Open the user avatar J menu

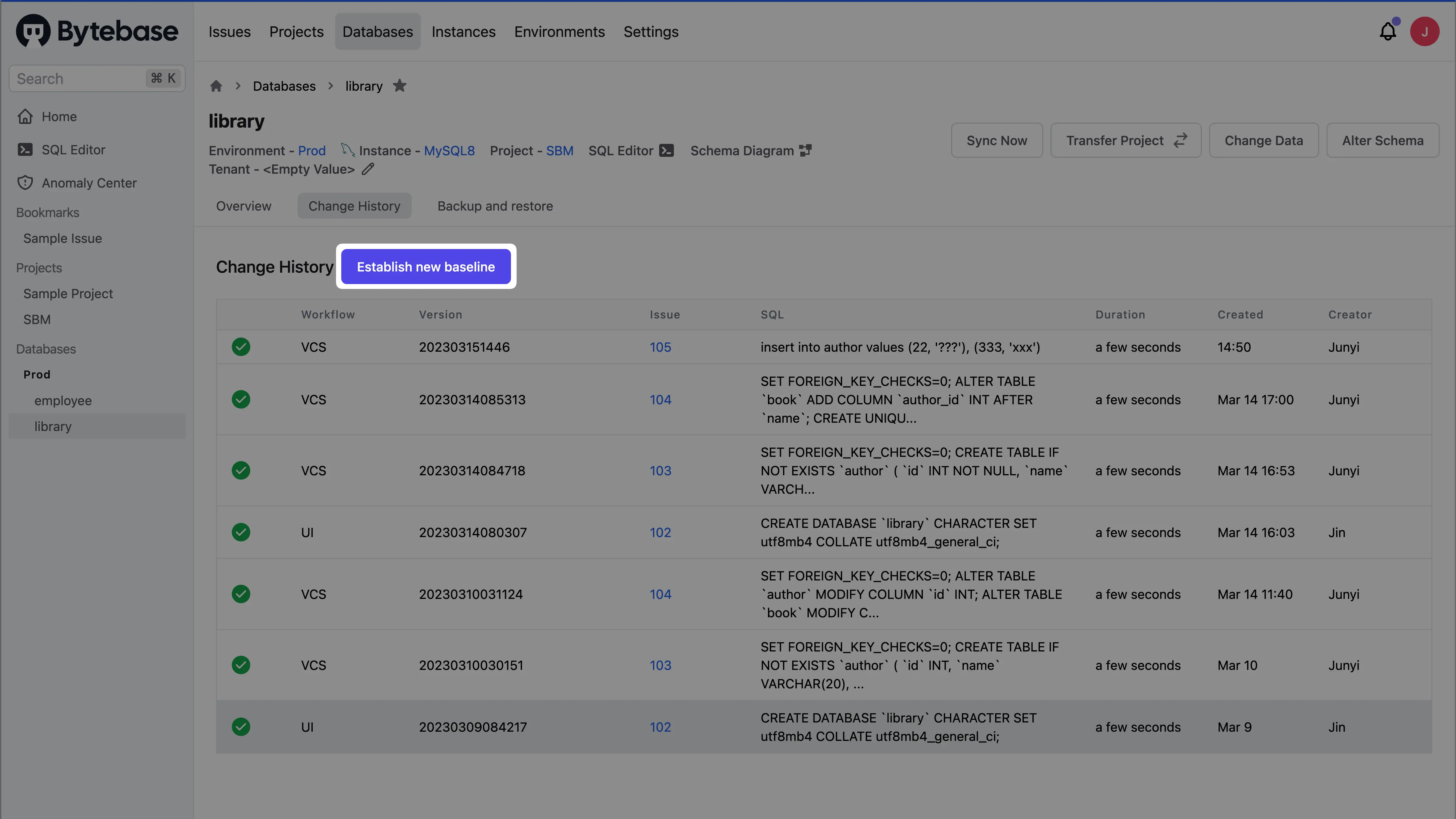tap(1424, 32)
